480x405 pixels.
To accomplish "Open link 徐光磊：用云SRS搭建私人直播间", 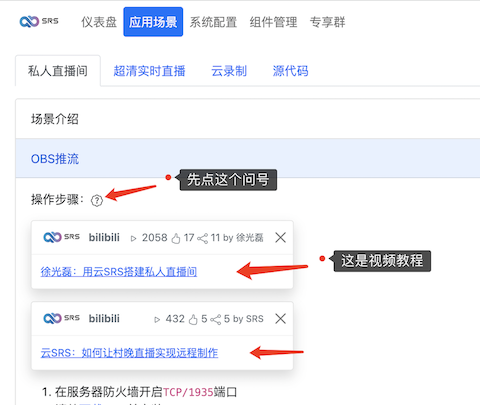I will 119,272.
